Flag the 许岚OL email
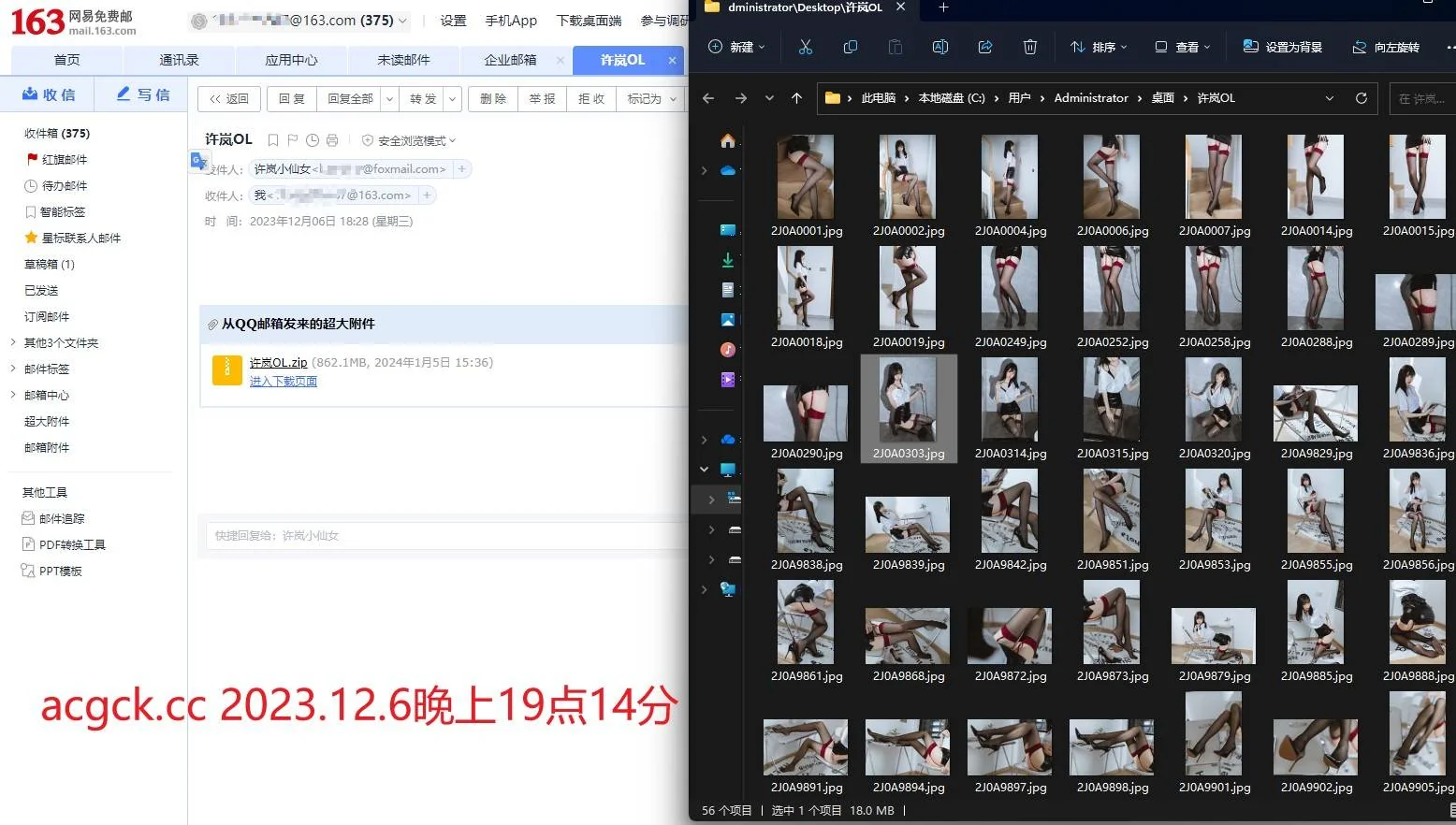The width and height of the screenshot is (1456, 825). [x=293, y=140]
